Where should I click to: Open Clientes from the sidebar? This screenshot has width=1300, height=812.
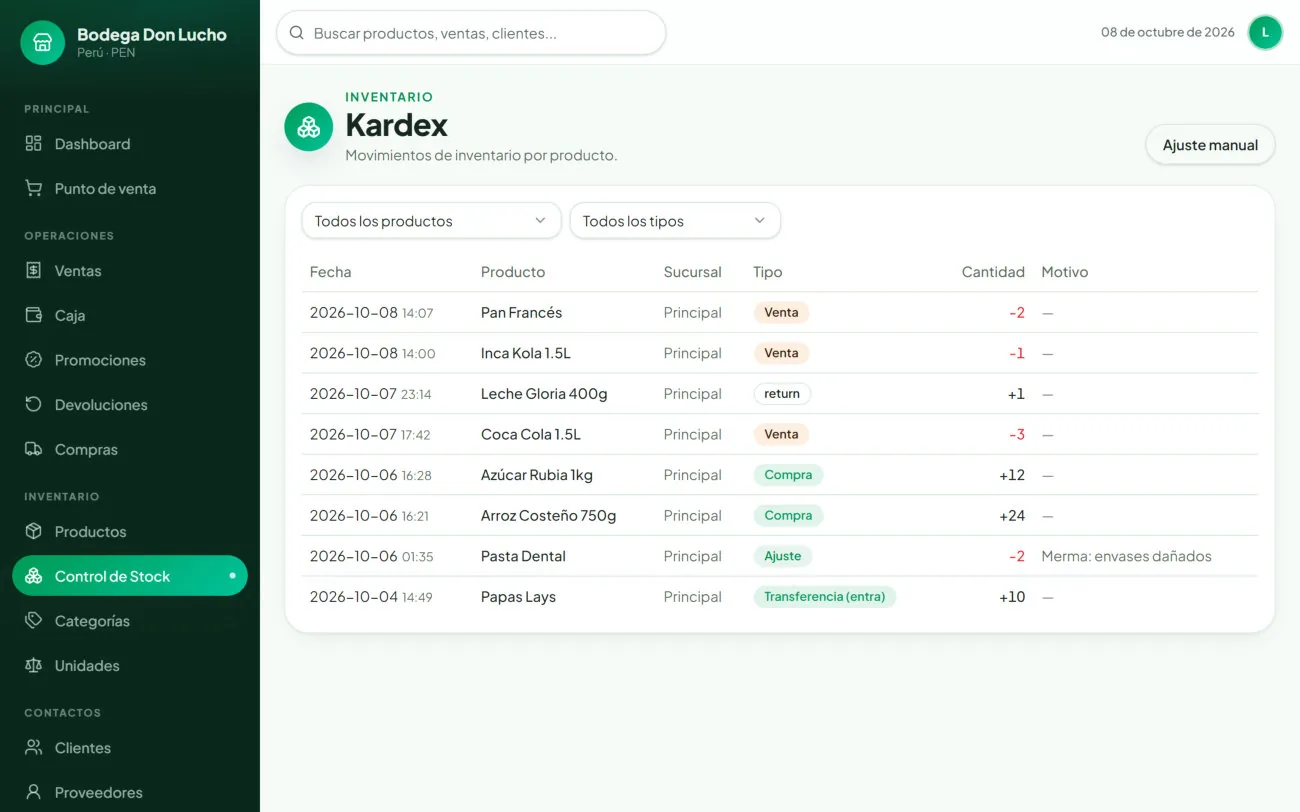[130, 747]
